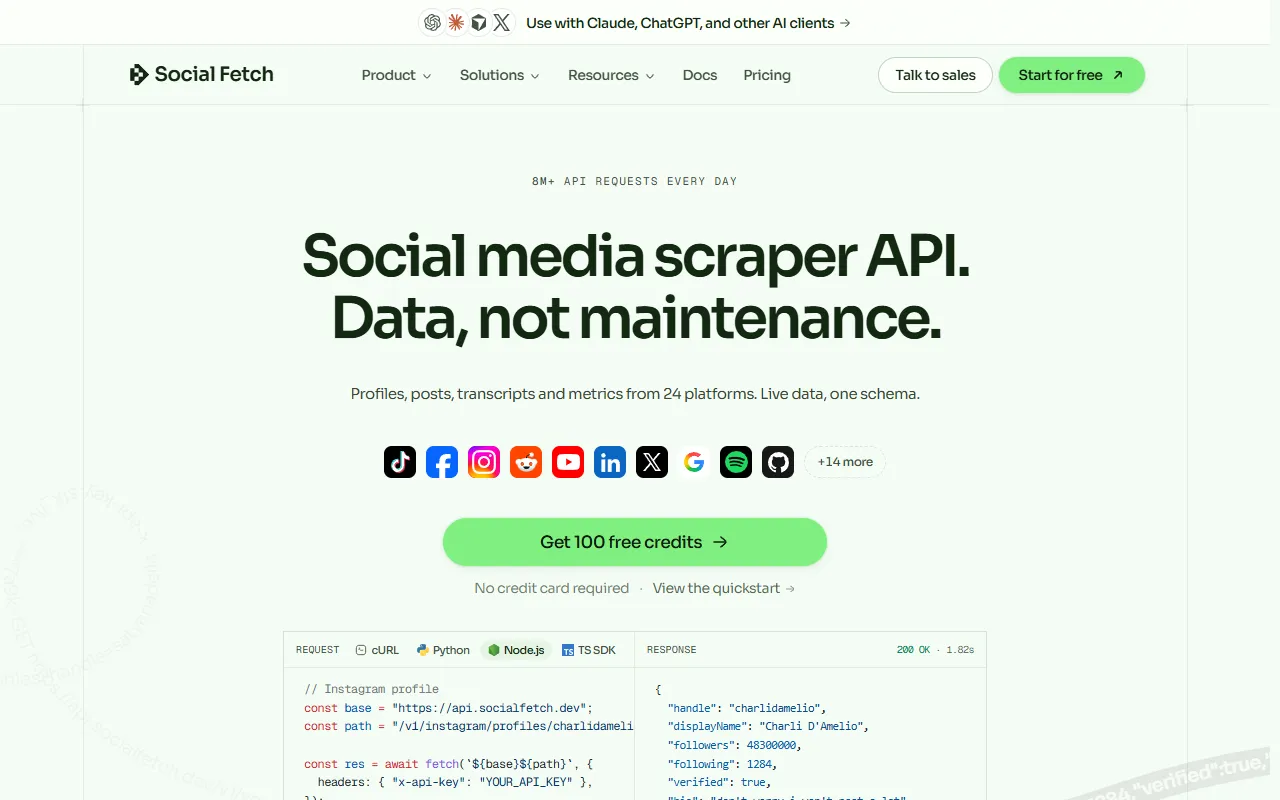Select the Node.js request tab
Screen dimensions: 1280x800
(517, 650)
